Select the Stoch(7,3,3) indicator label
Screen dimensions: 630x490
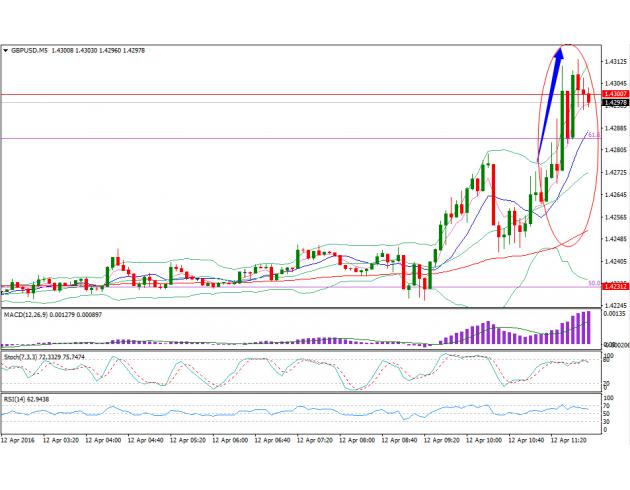point(25,357)
